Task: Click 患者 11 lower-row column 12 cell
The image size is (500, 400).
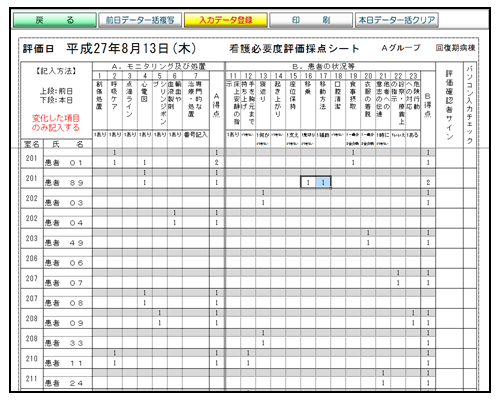Action: click(248, 363)
